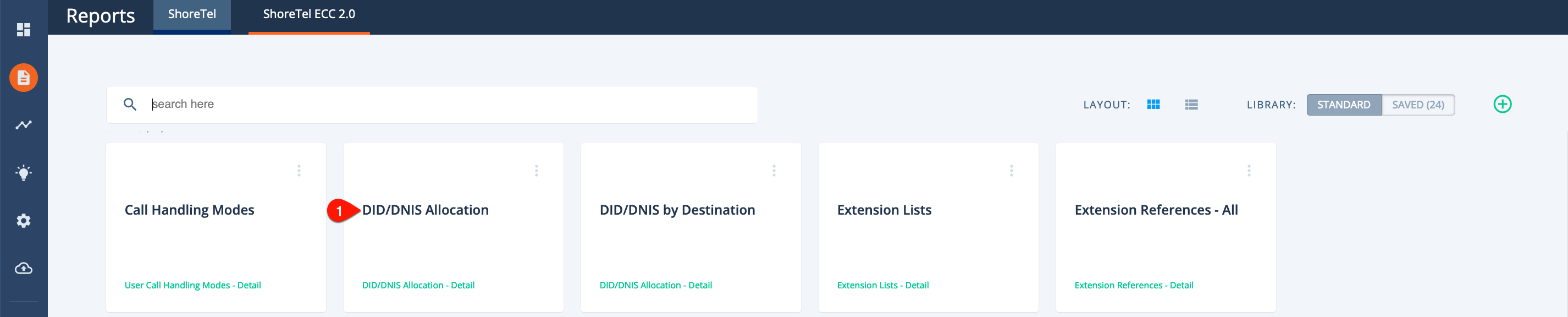Image resolution: width=1568 pixels, height=317 pixels.
Task: Open the lightbulb insights icon
Action: pos(24,172)
